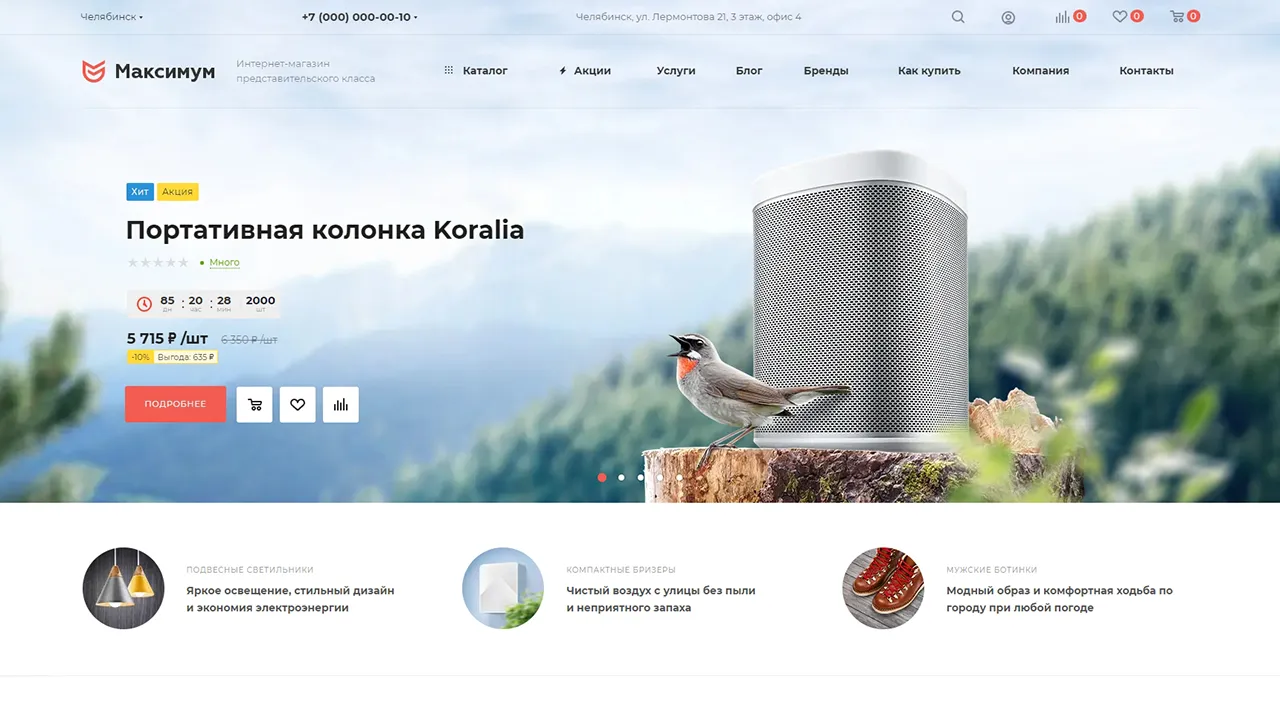
Task: Switch to the second banner slide dot
Action: [621, 478]
